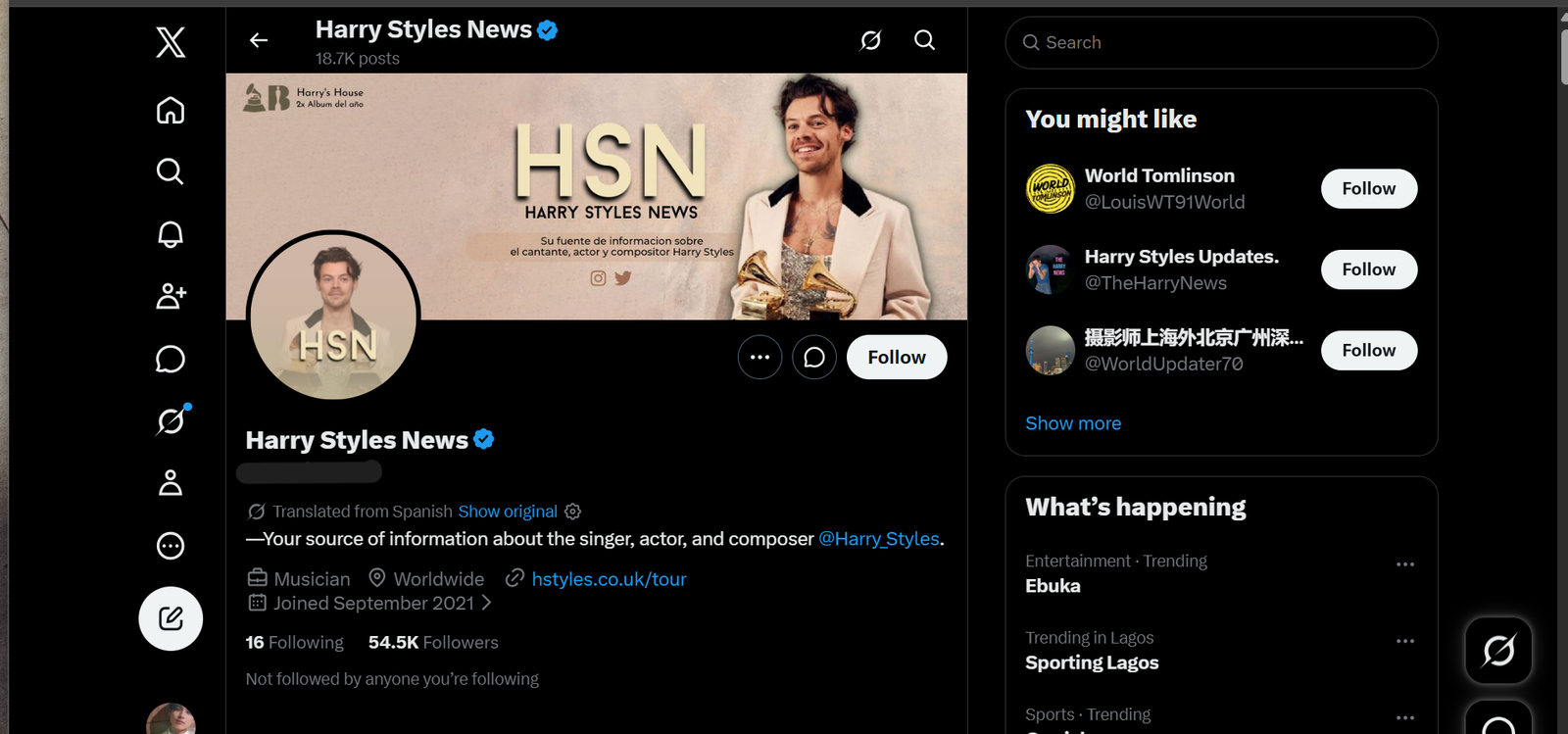Image resolution: width=1568 pixels, height=734 pixels.
Task: Open World Tomlinson profile name
Action: [x=1159, y=175]
